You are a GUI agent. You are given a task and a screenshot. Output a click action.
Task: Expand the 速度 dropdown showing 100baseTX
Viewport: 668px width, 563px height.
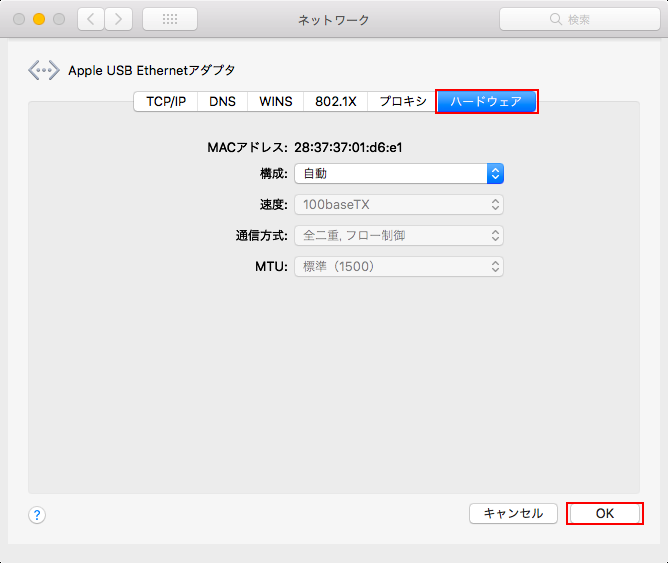pyautogui.click(x=398, y=205)
